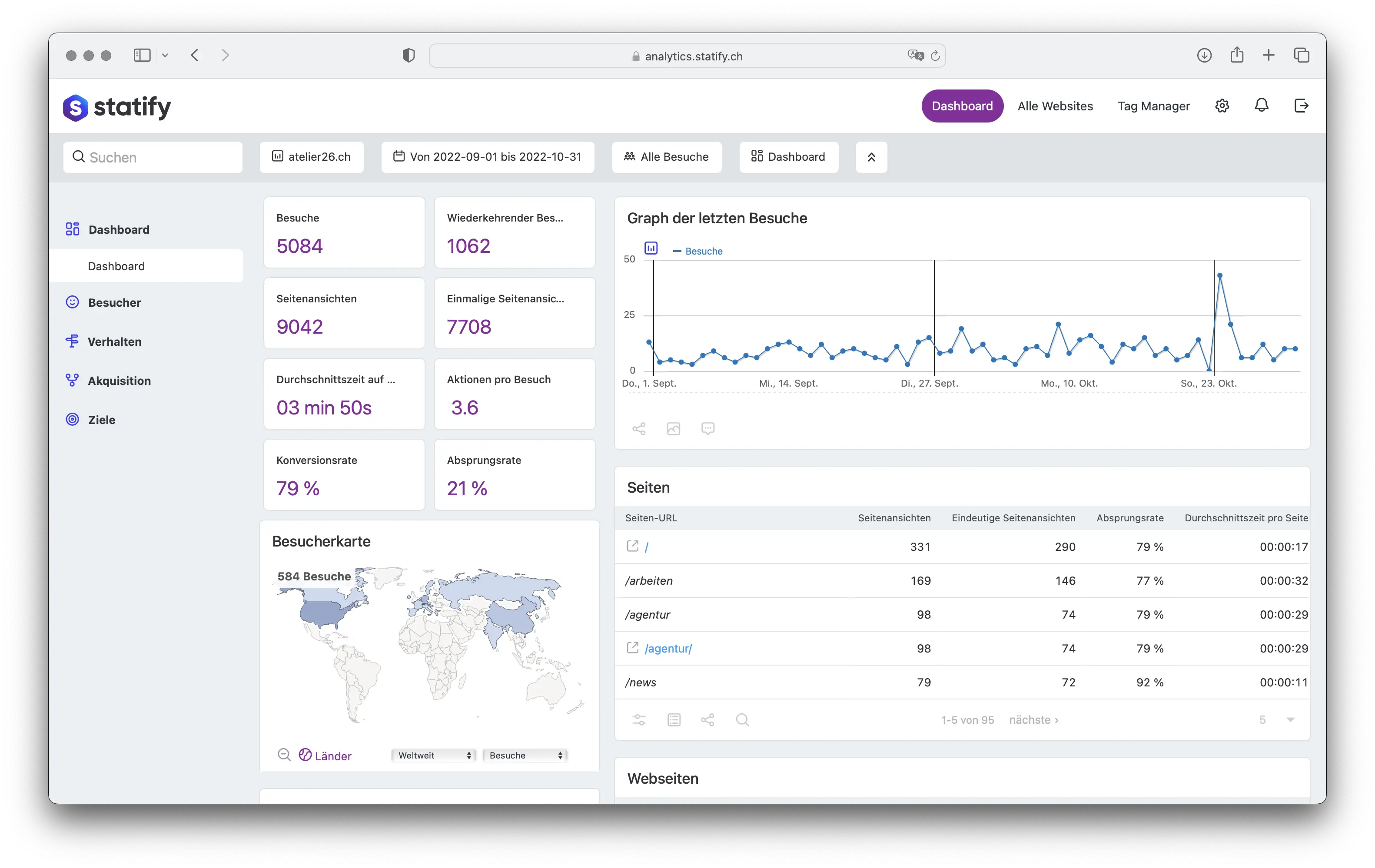Toggle Besuche series in graph legend

(698, 251)
